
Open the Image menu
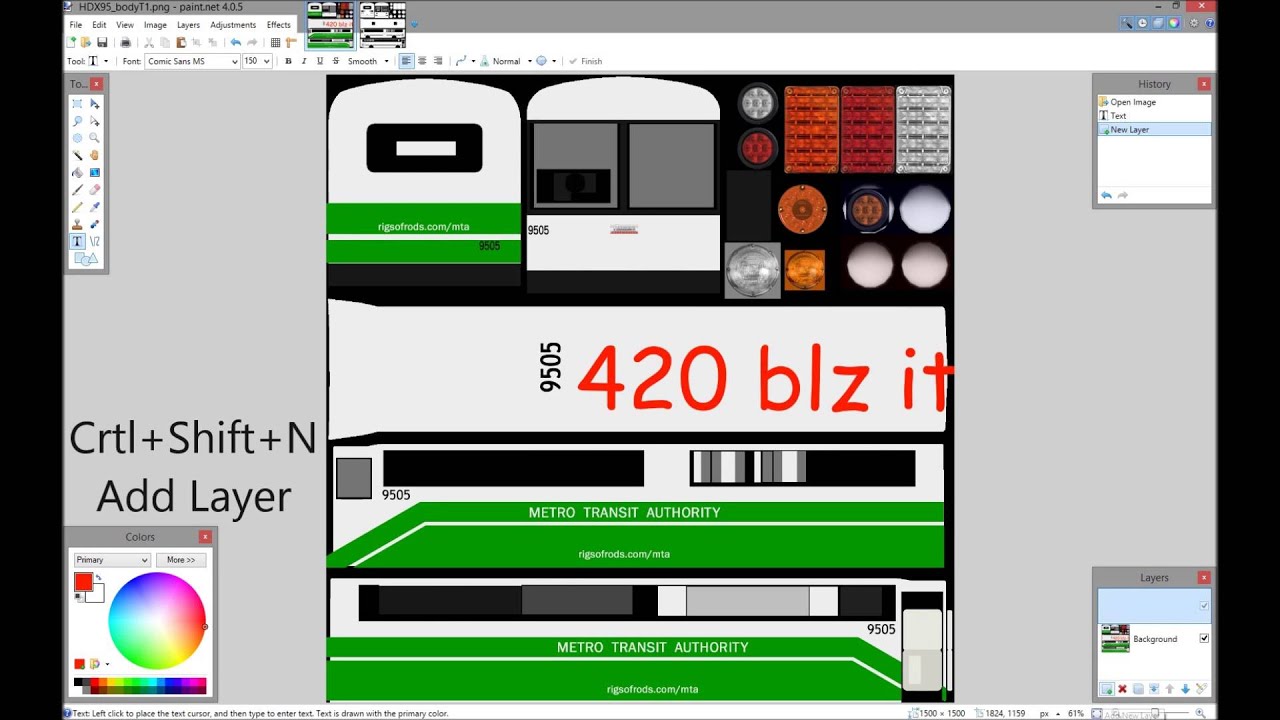coord(155,24)
